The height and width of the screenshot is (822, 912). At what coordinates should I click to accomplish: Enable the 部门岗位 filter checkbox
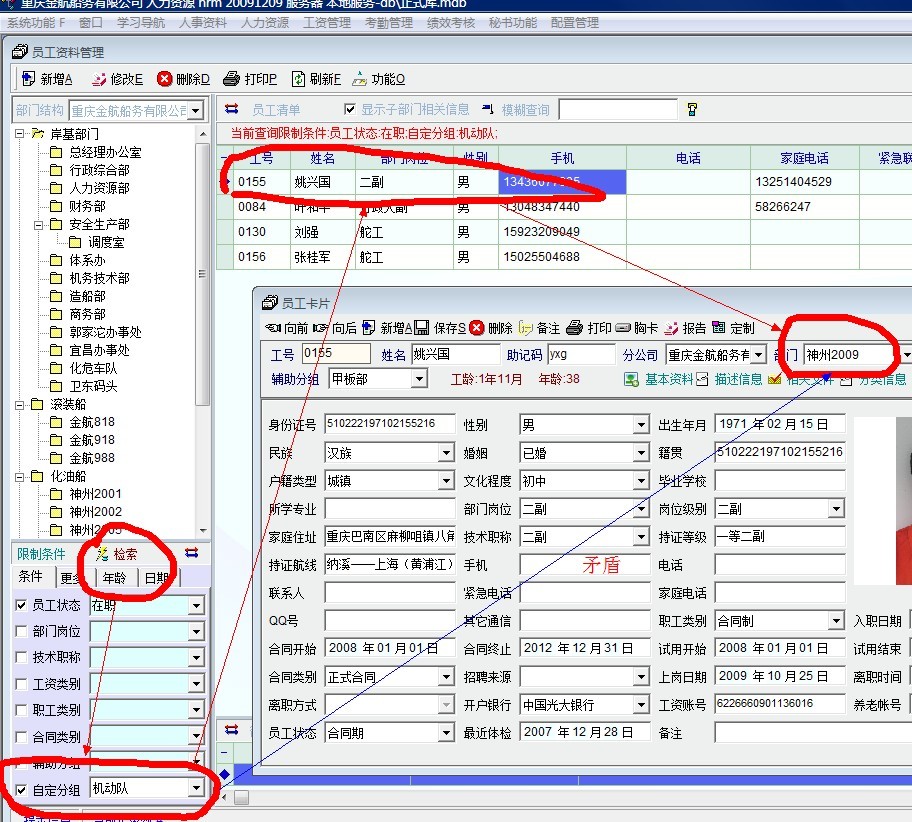pos(22,632)
